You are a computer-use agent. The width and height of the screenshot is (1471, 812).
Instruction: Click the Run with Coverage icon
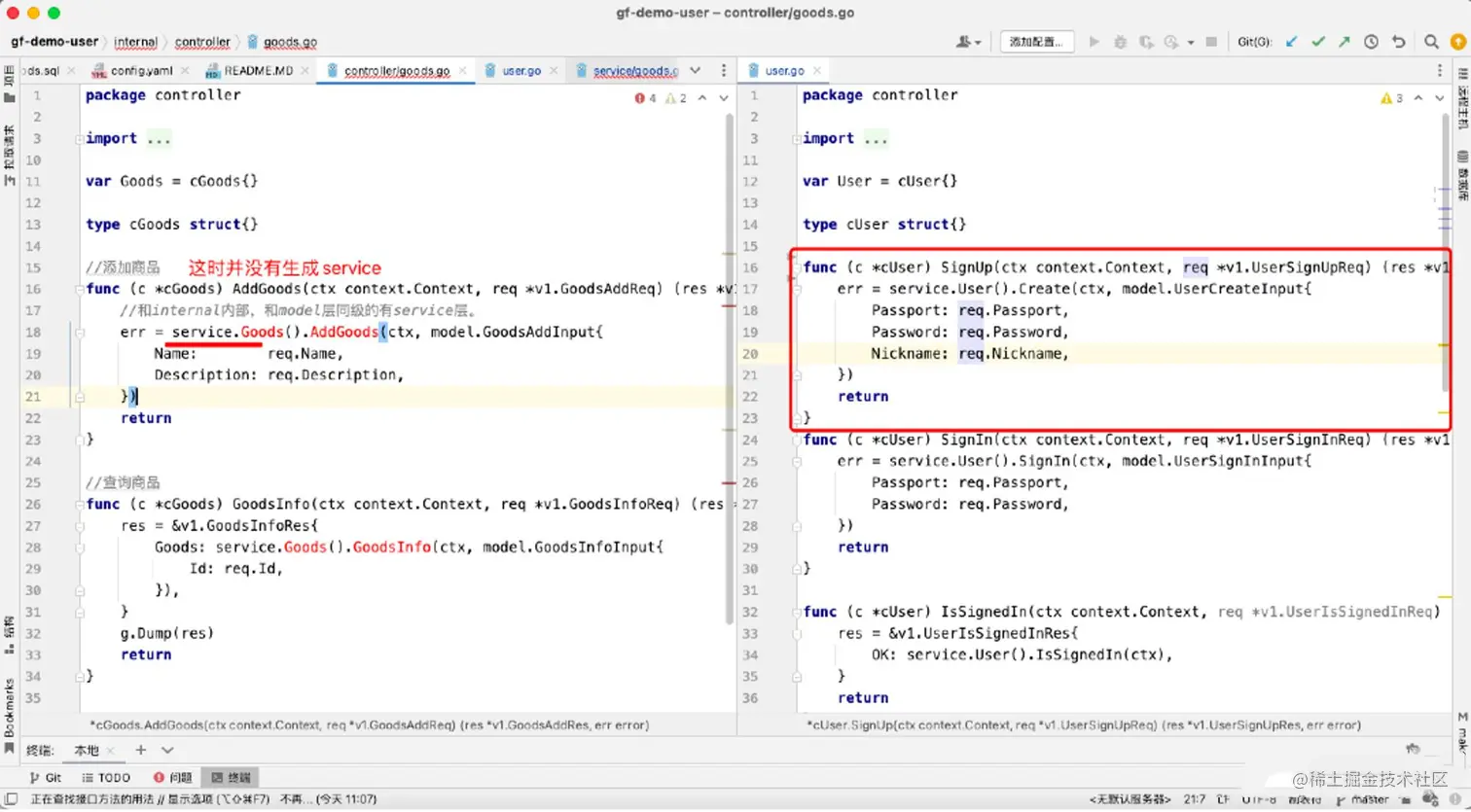1147,42
